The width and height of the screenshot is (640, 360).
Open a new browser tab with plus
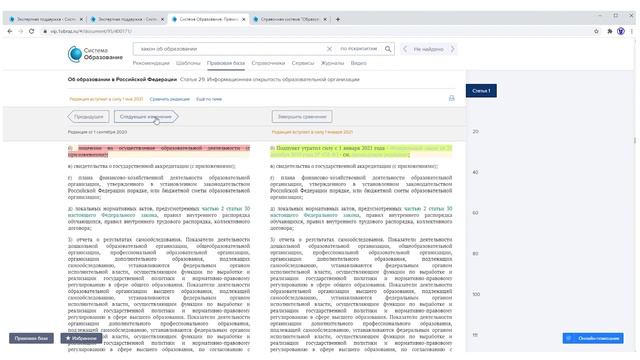tap(338, 19)
